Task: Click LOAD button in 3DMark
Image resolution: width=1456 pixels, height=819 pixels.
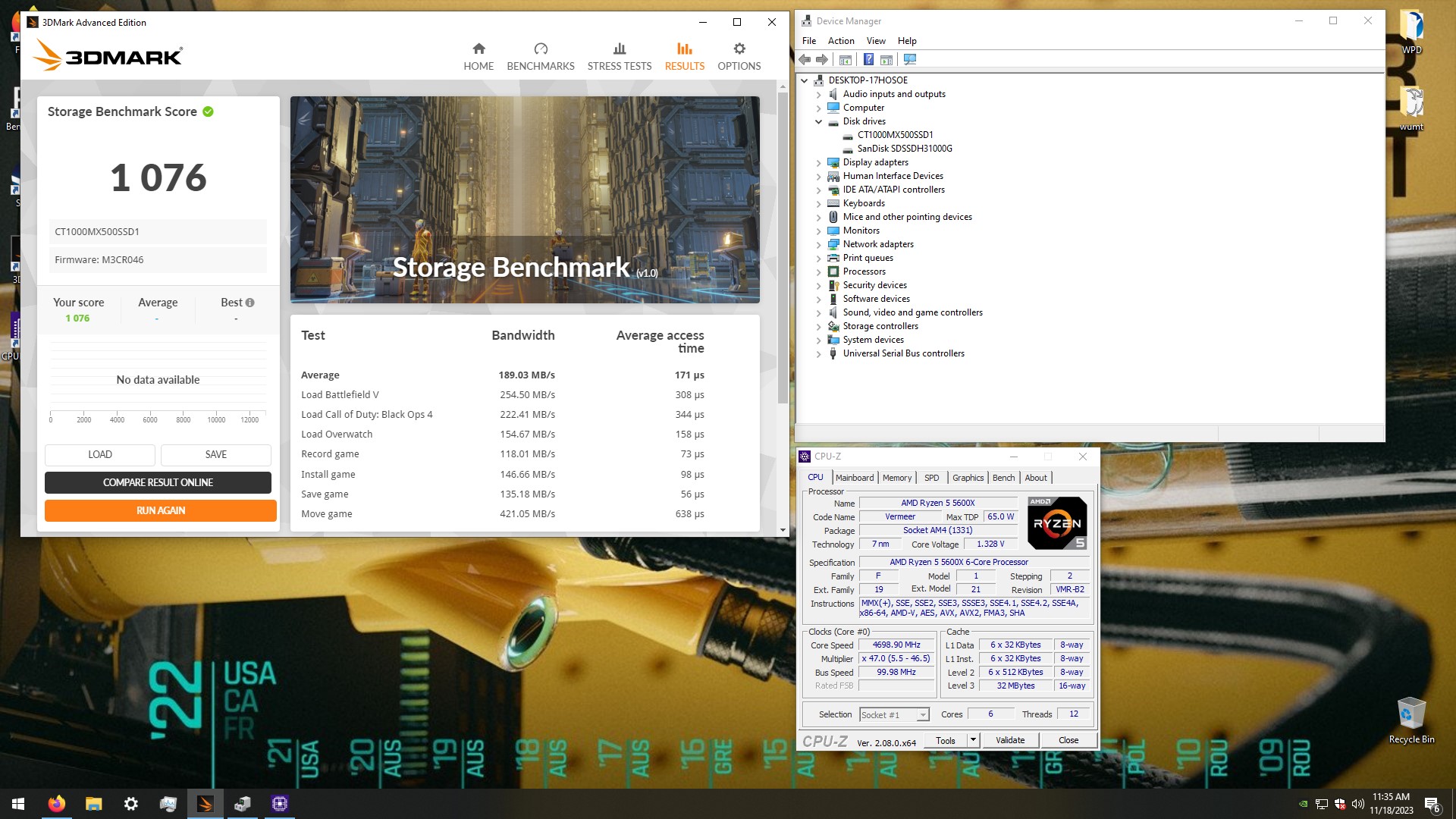Action: (100, 455)
